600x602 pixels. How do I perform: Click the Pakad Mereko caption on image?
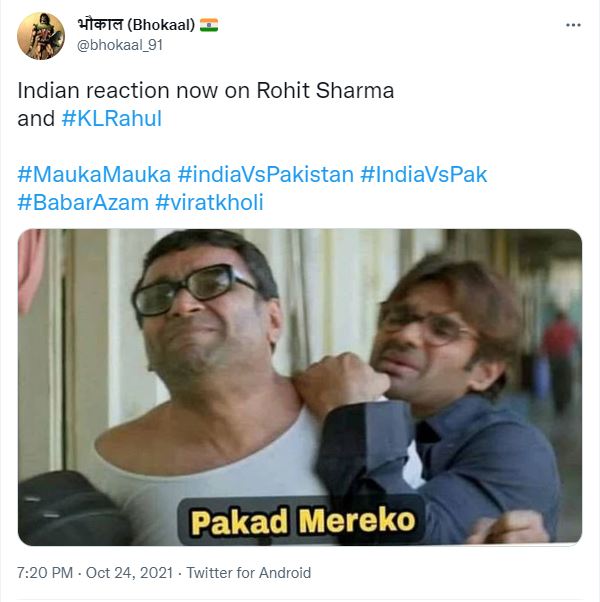(x=302, y=521)
